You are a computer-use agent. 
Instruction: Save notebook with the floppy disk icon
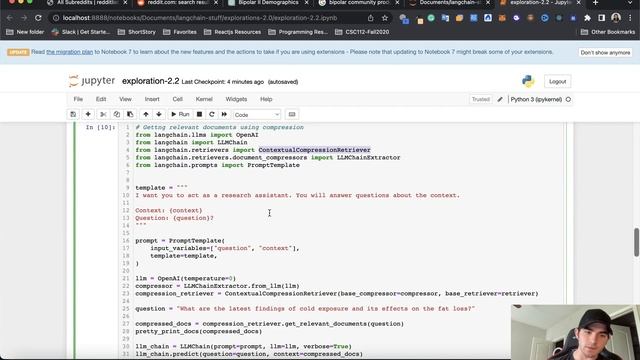(x=73, y=115)
